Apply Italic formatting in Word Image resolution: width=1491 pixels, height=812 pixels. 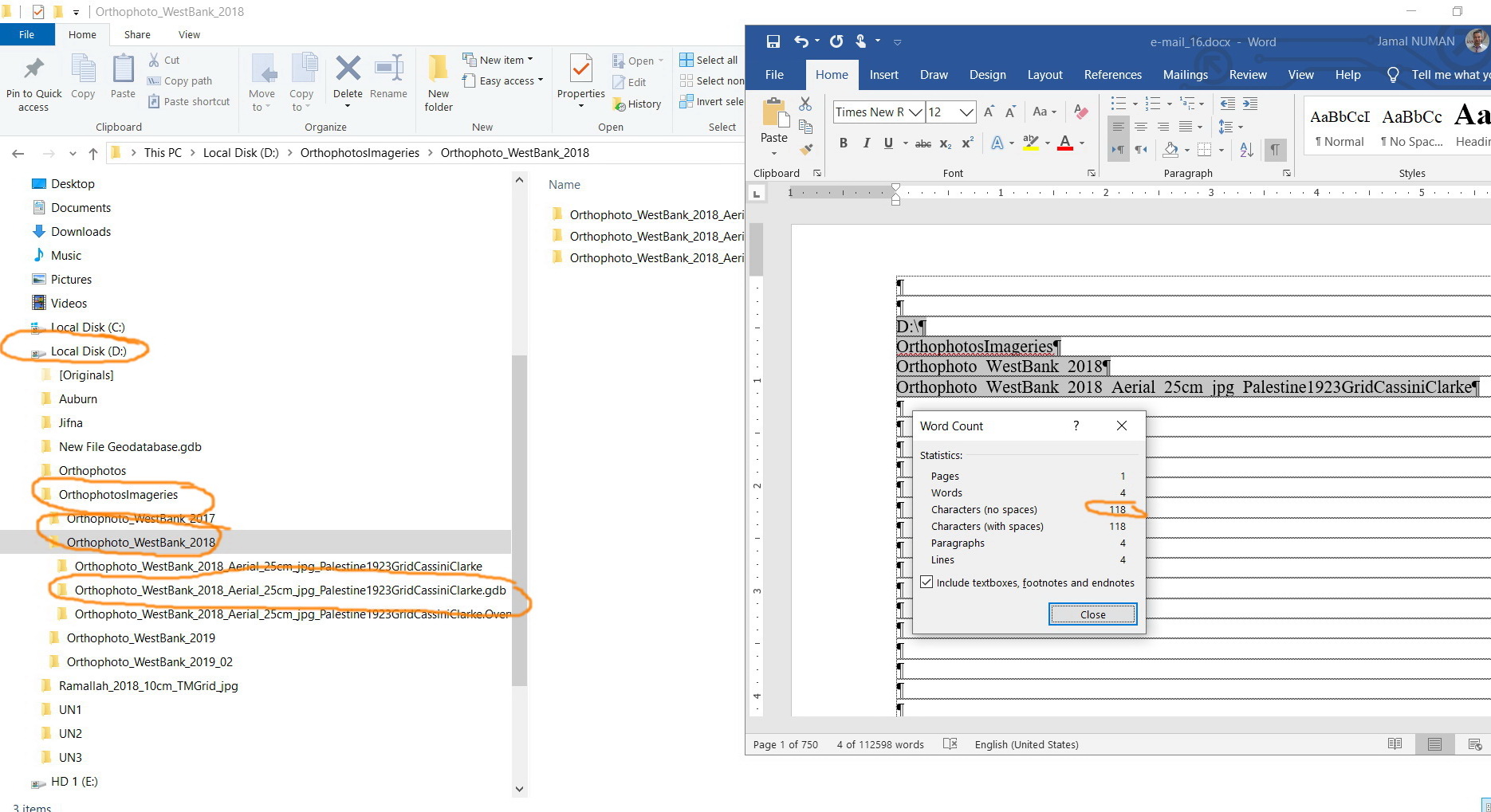pyautogui.click(x=866, y=143)
